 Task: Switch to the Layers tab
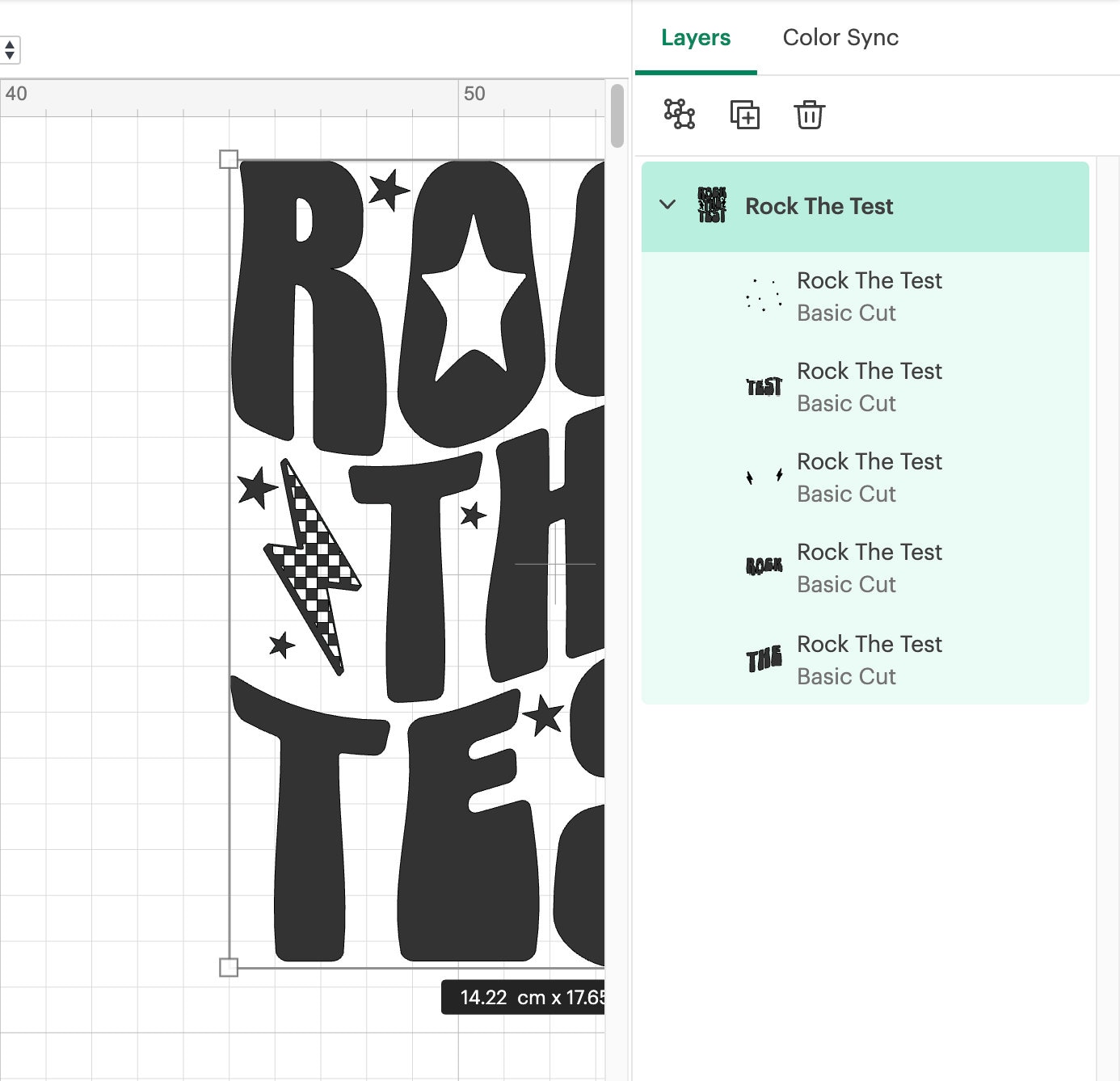point(696,37)
